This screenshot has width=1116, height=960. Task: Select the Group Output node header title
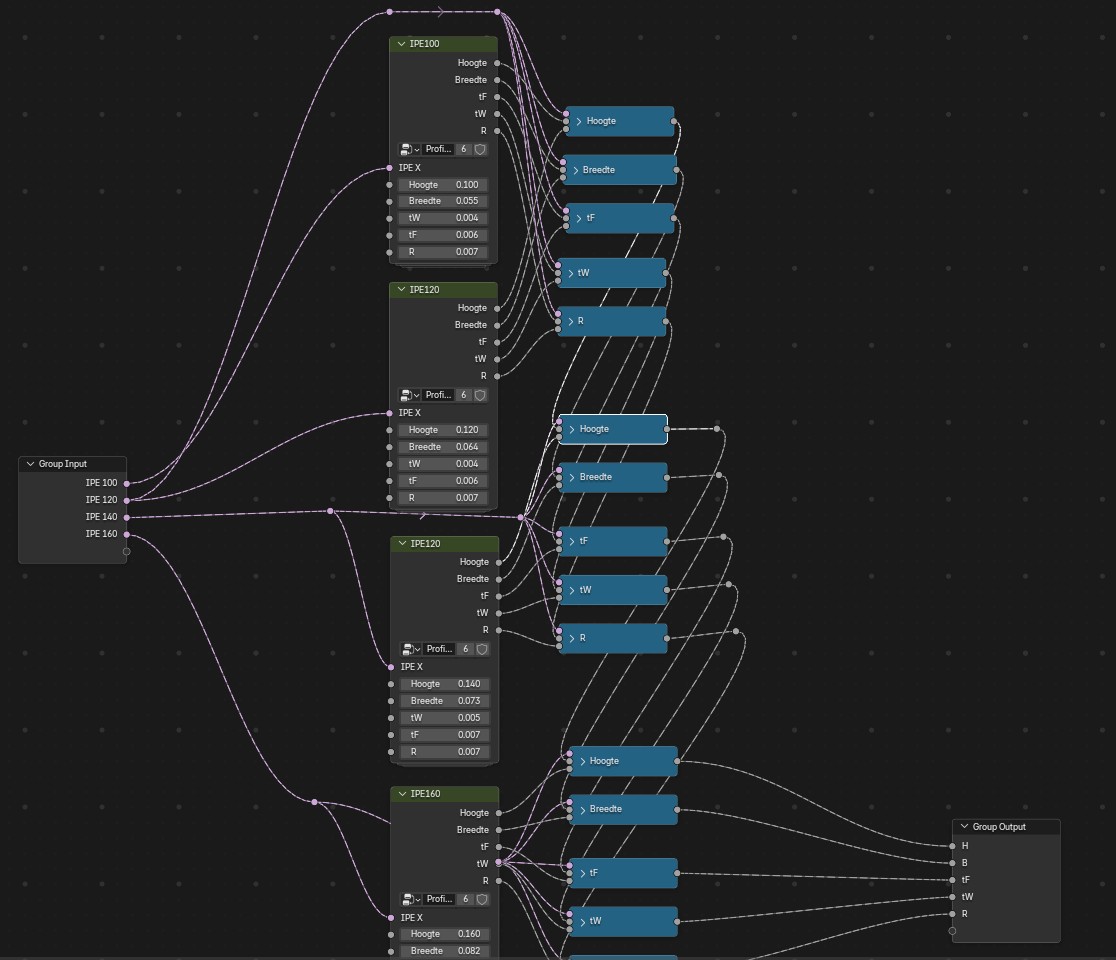[999, 827]
